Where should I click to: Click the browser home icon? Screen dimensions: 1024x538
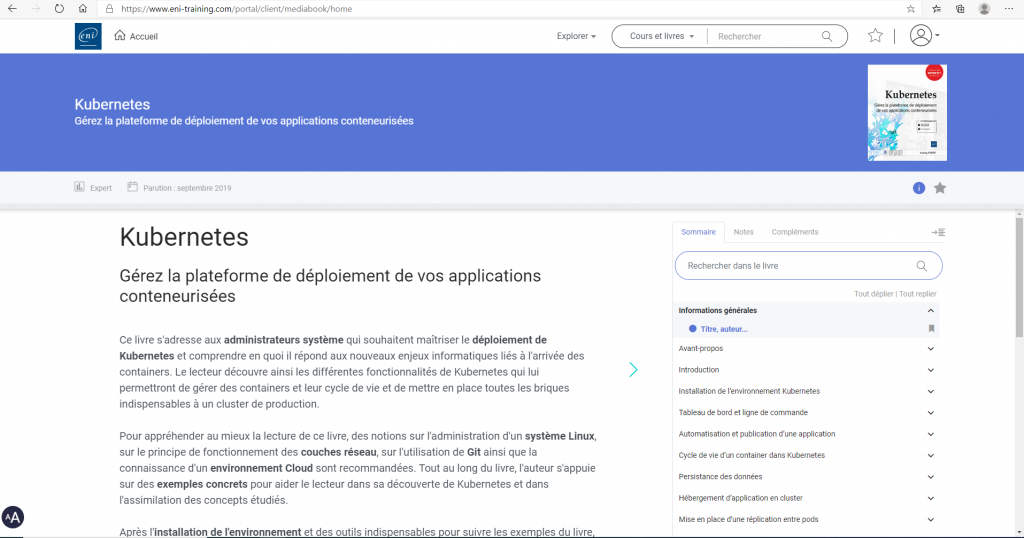pos(82,8)
